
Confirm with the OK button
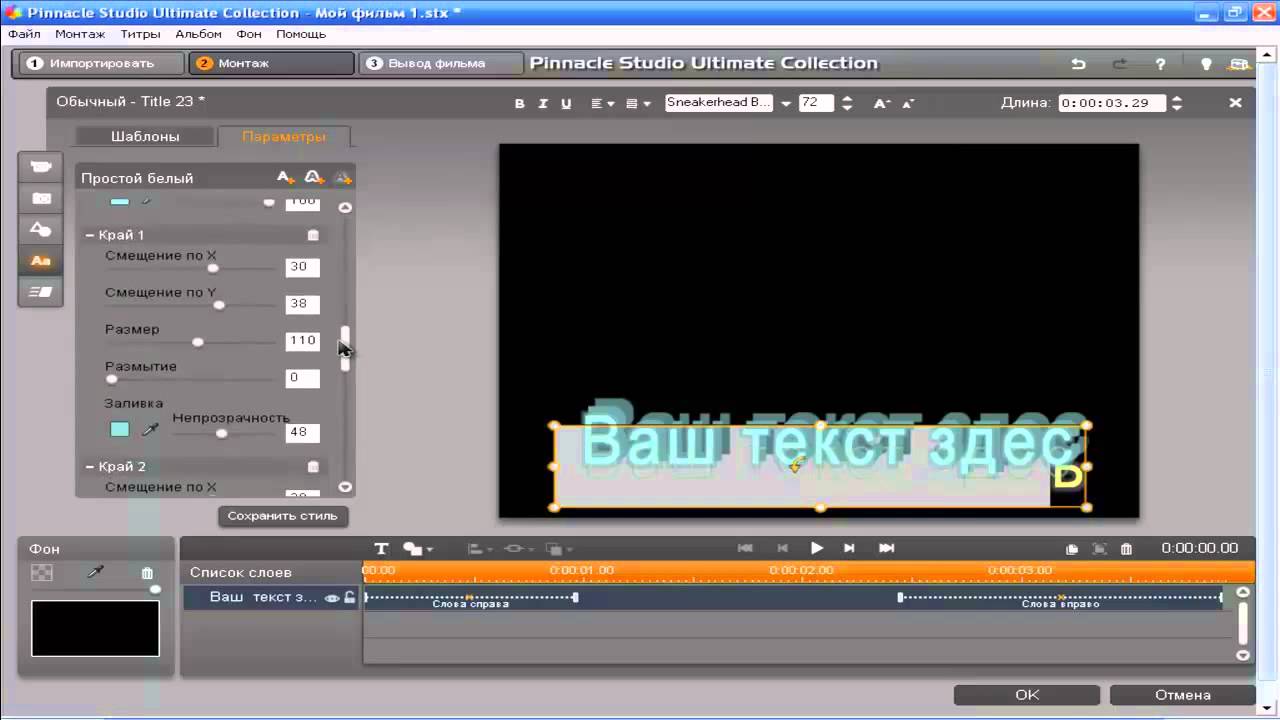(x=1027, y=695)
